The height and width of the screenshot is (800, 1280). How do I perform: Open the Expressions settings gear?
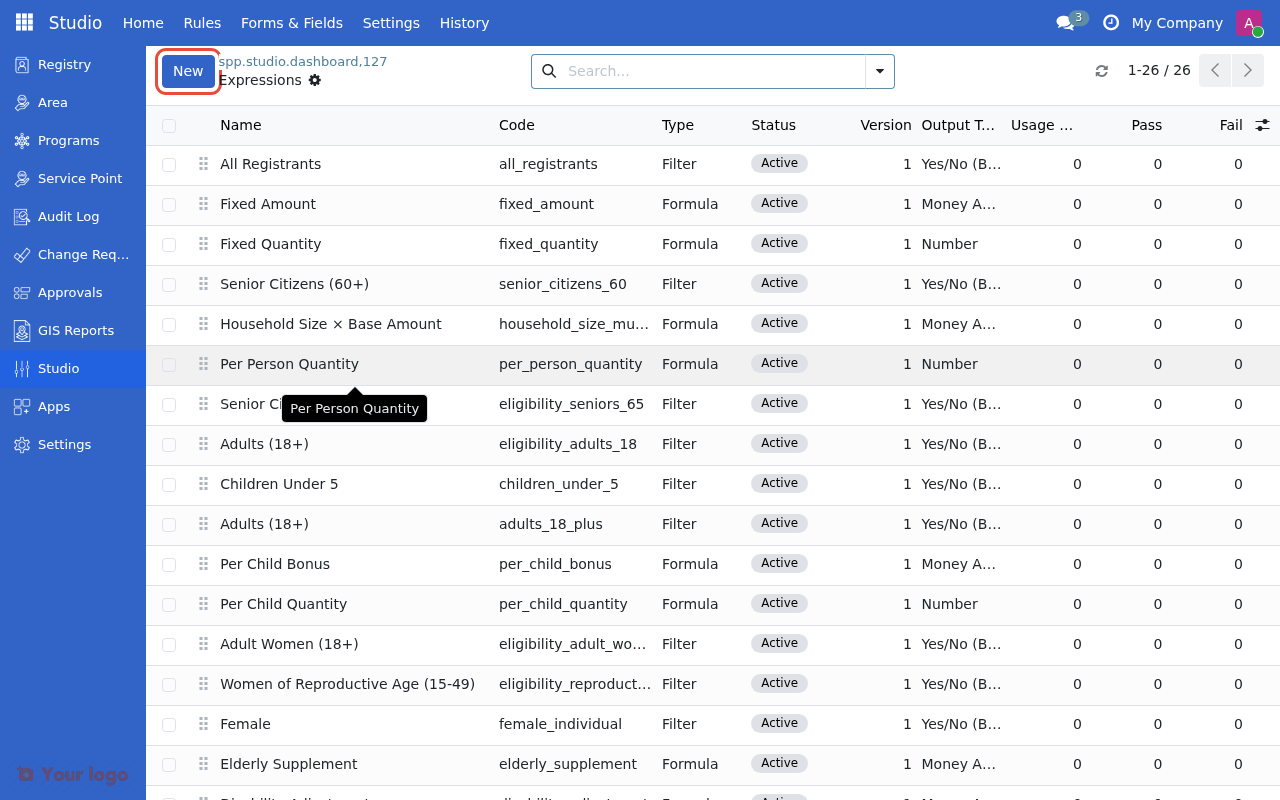point(314,80)
